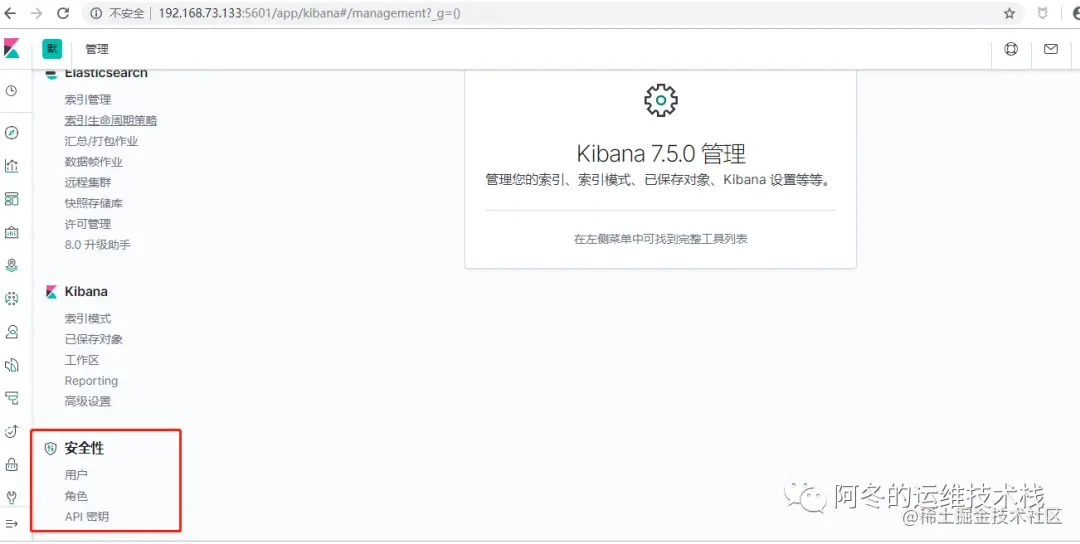Open 索引生命周期策略
The image size is (1080, 544).
coord(111,121)
